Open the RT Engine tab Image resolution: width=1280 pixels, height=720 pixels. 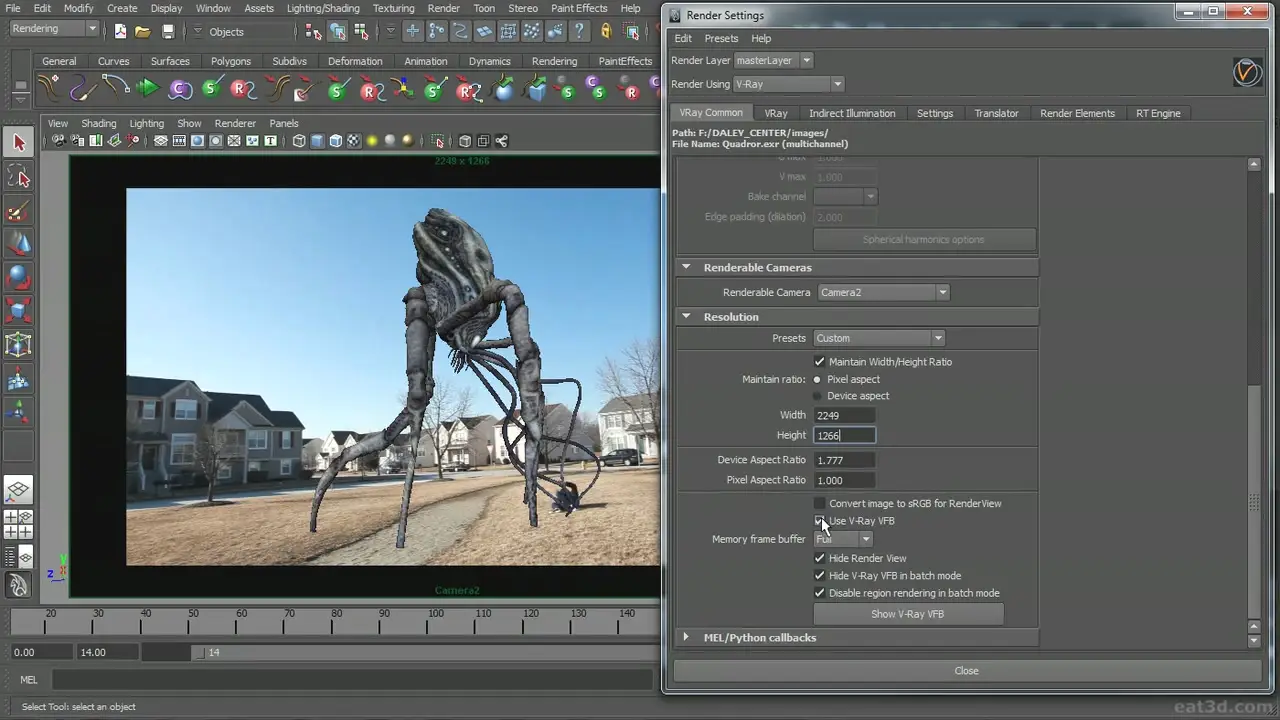(1158, 113)
